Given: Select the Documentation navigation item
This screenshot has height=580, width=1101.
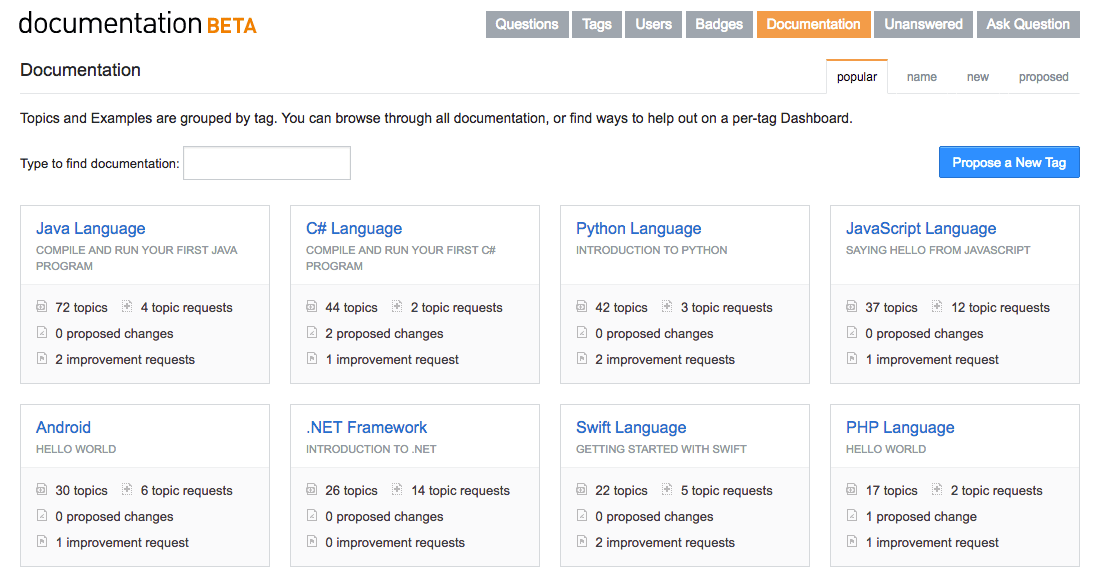Looking at the screenshot, I should (x=814, y=25).
